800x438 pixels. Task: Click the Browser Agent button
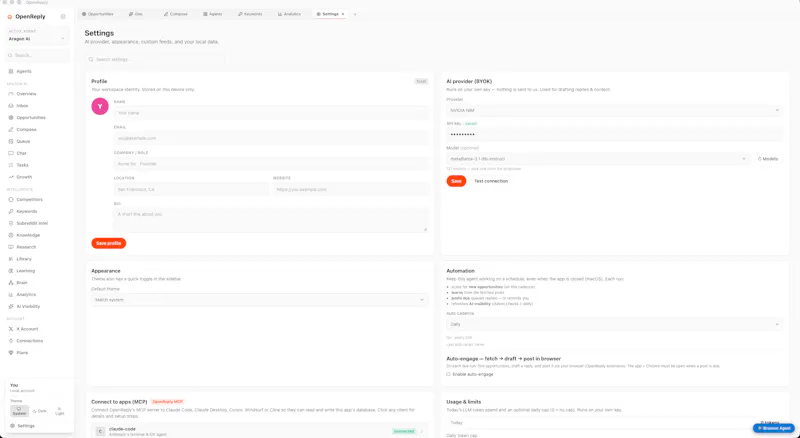(x=773, y=428)
